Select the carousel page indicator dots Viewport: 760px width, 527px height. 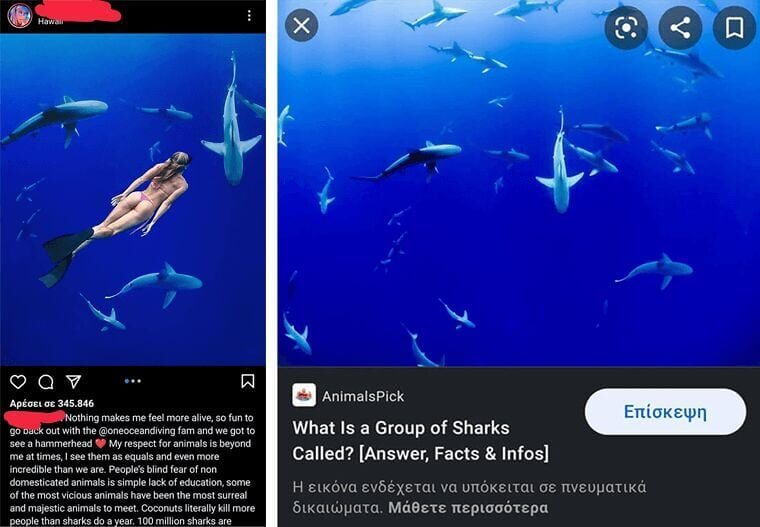pyautogui.click(x=132, y=381)
